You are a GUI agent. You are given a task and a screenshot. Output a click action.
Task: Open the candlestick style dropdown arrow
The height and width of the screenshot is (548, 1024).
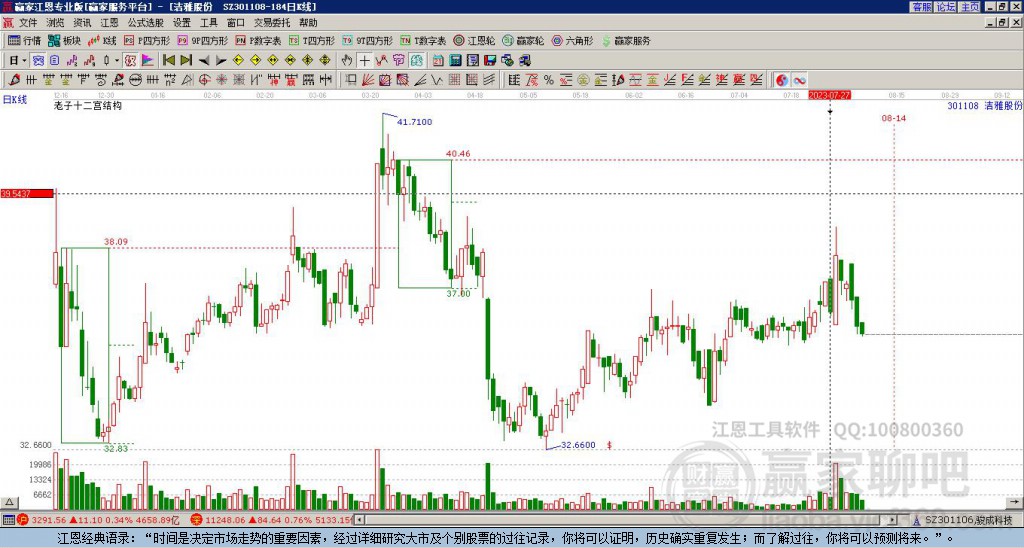click(117, 61)
